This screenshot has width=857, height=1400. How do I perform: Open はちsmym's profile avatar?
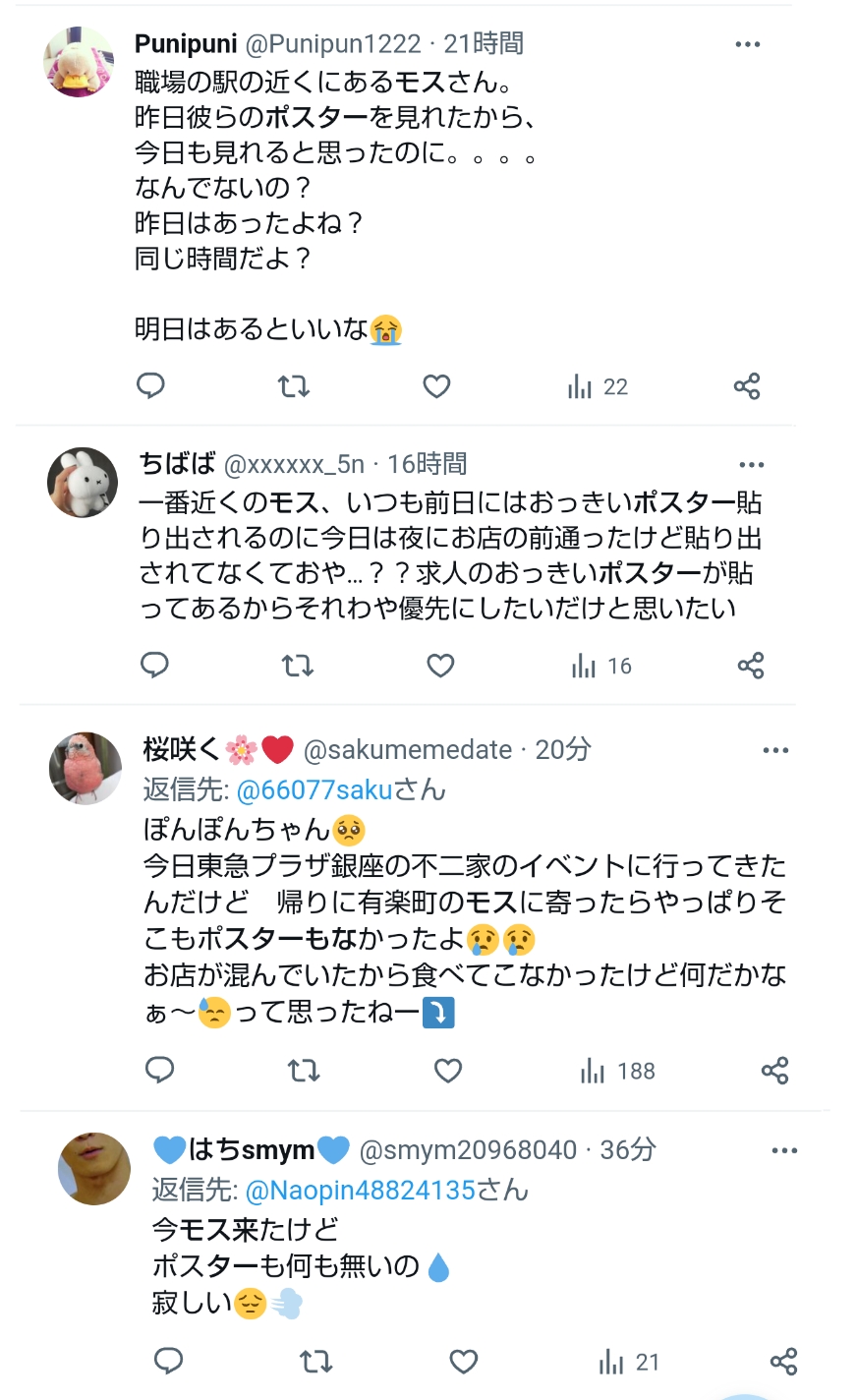point(94,1168)
